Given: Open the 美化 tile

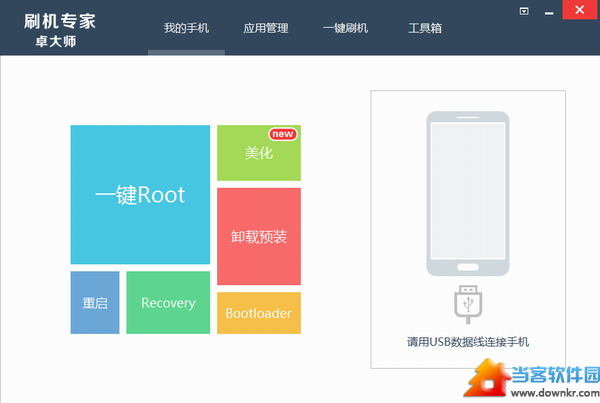Looking at the screenshot, I should point(259,153).
